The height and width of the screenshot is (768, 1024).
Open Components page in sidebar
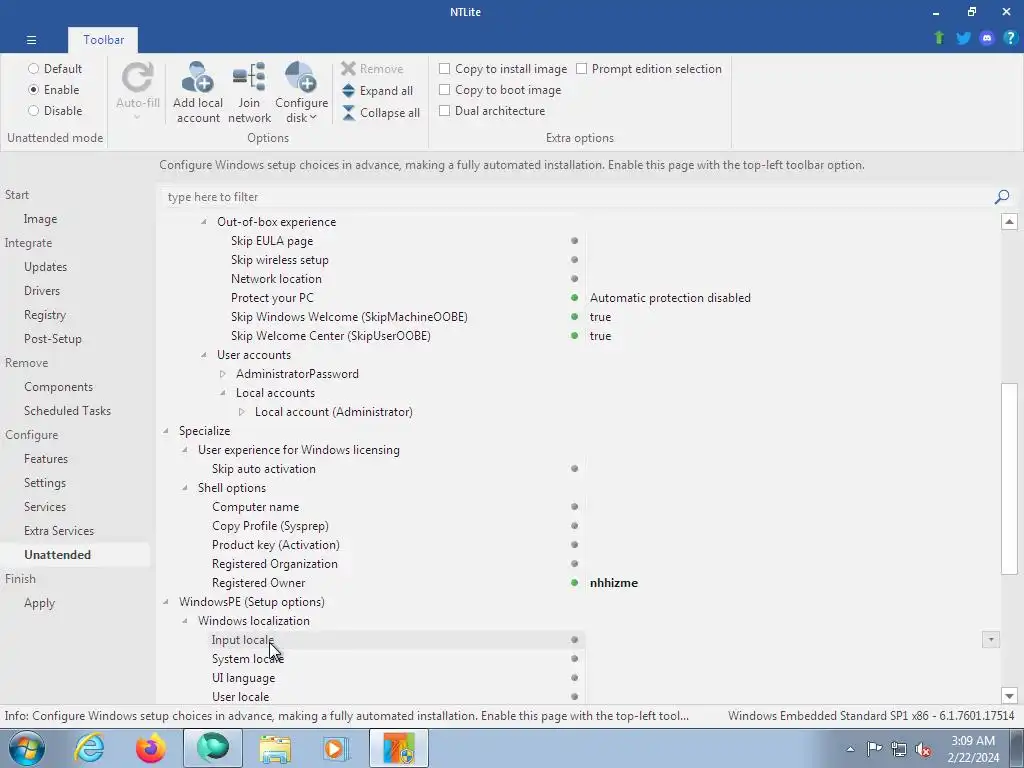point(58,387)
